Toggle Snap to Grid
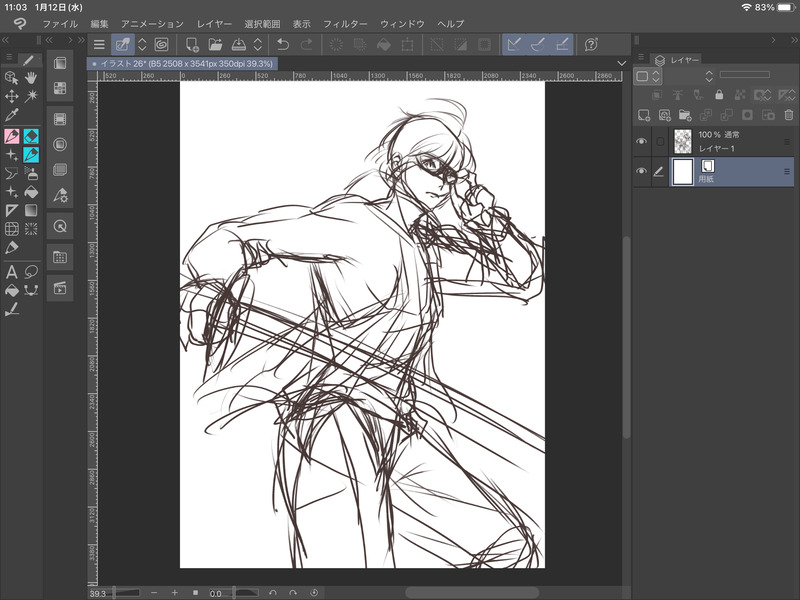 tap(562, 44)
